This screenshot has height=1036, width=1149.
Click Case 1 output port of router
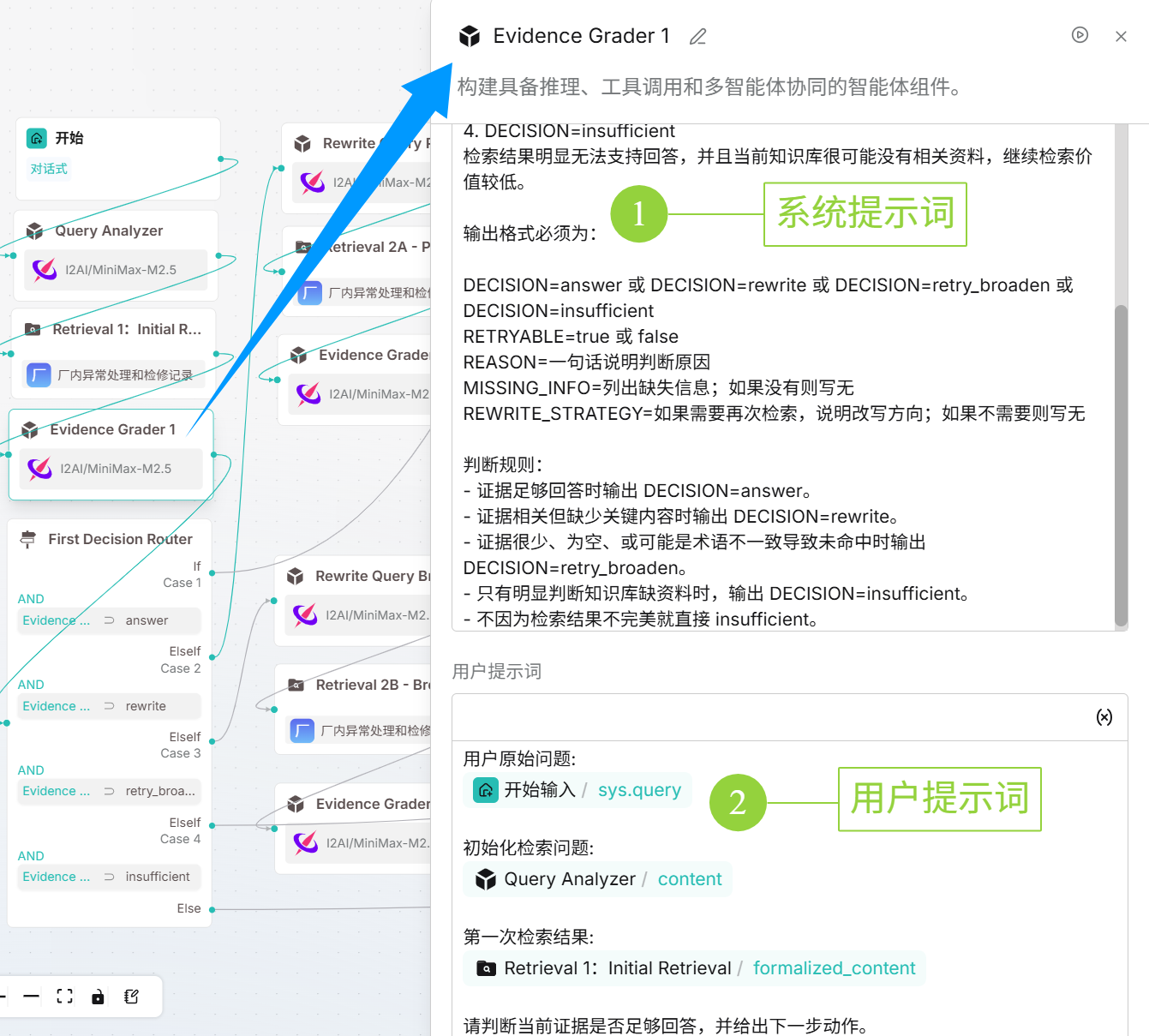[x=212, y=572]
